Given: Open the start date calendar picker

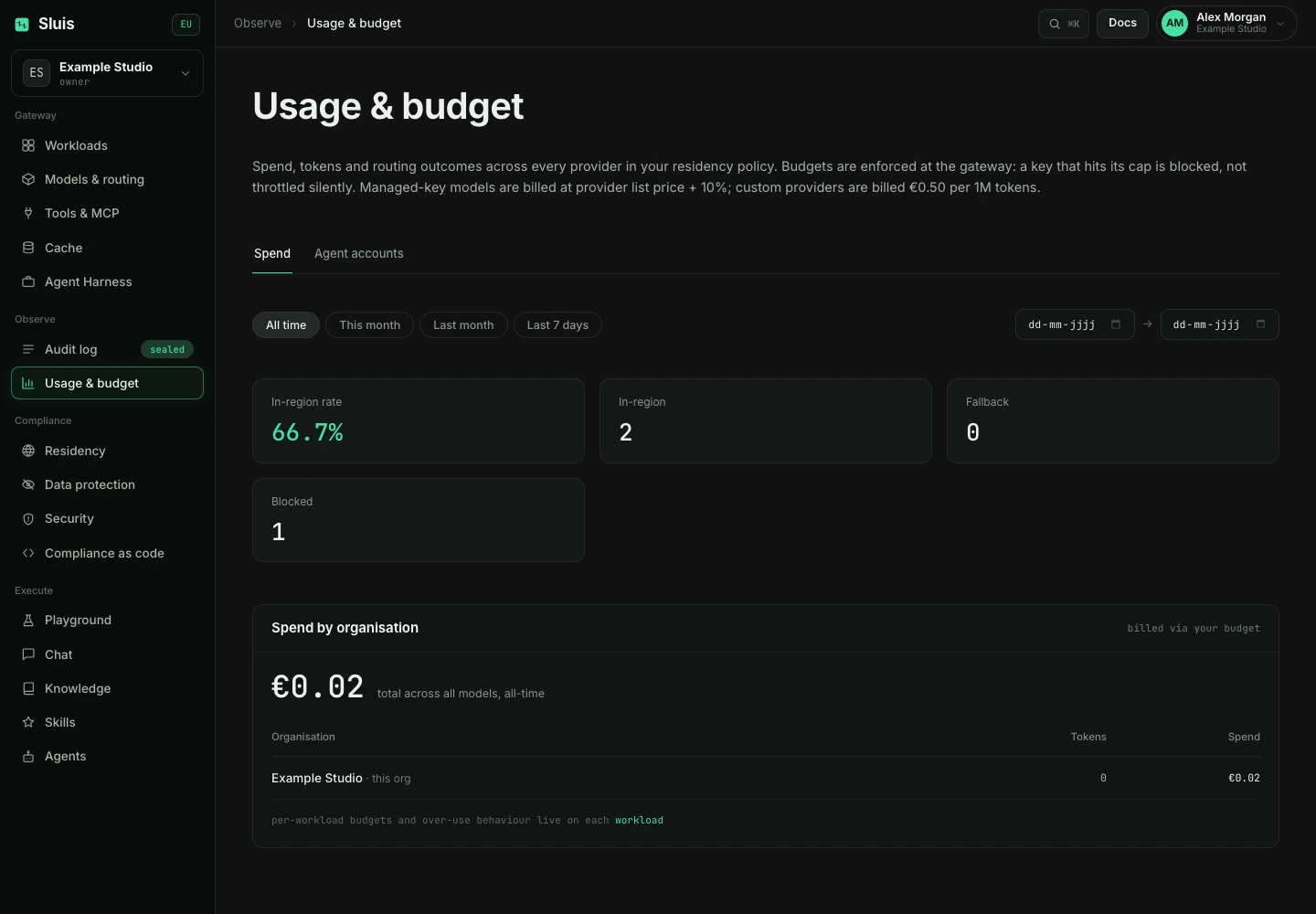Looking at the screenshot, I should (1116, 324).
